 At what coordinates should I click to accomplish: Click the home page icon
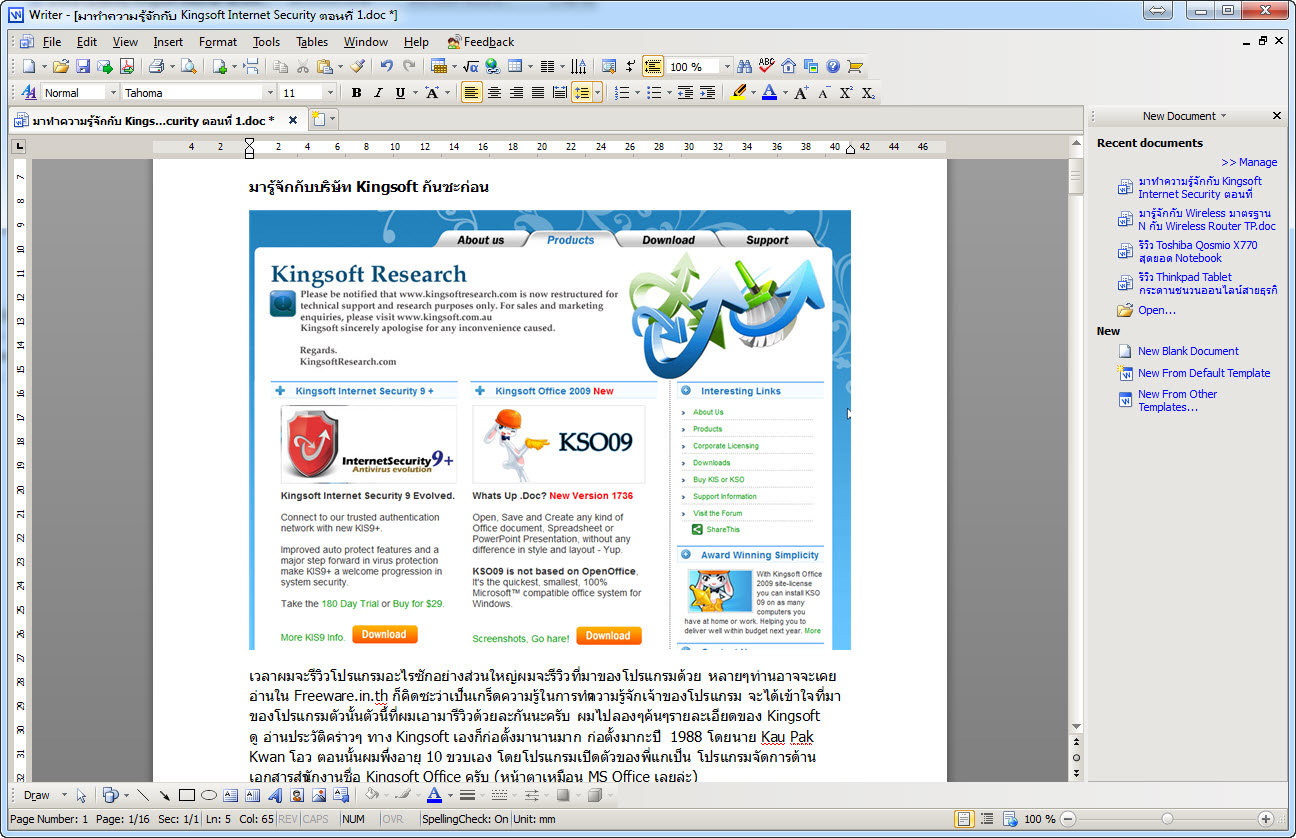point(788,67)
